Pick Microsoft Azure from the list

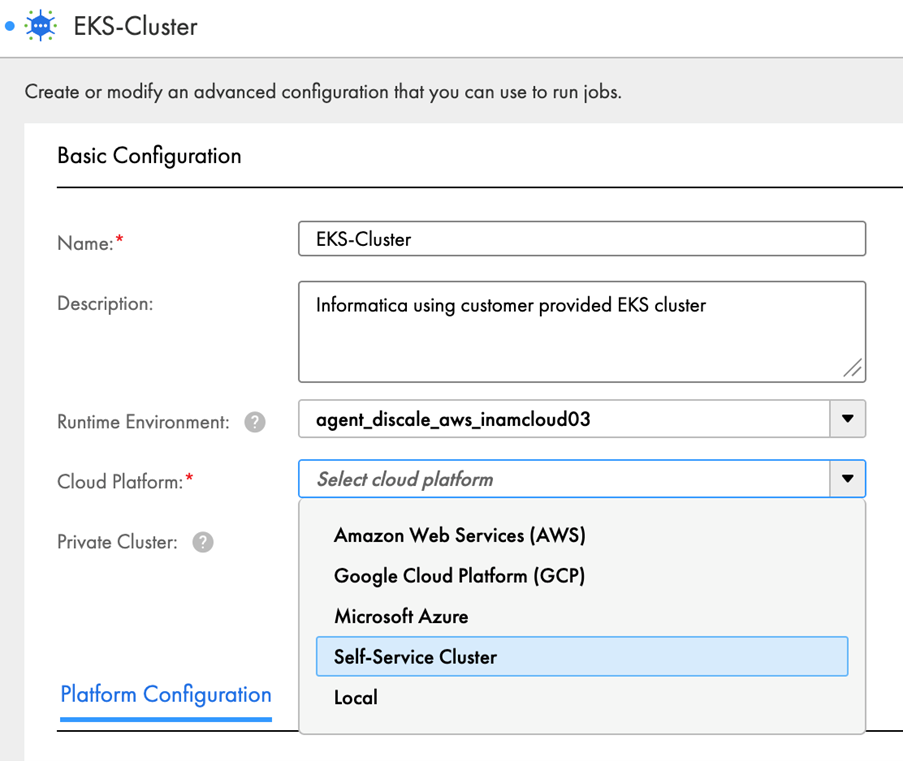[401, 616]
